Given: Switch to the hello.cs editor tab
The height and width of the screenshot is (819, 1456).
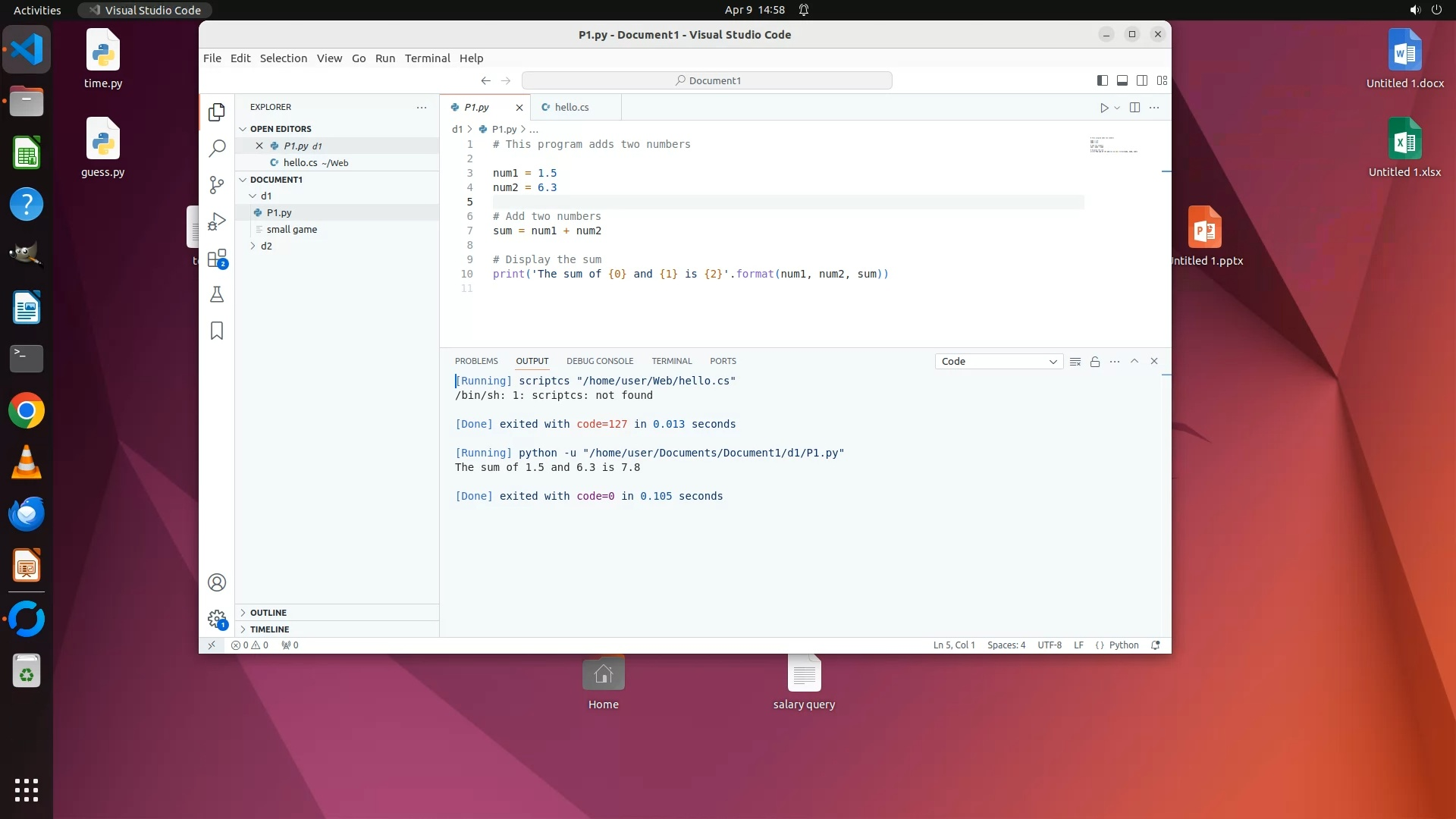Looking at the screenshot, I should [x=572, y=108].
